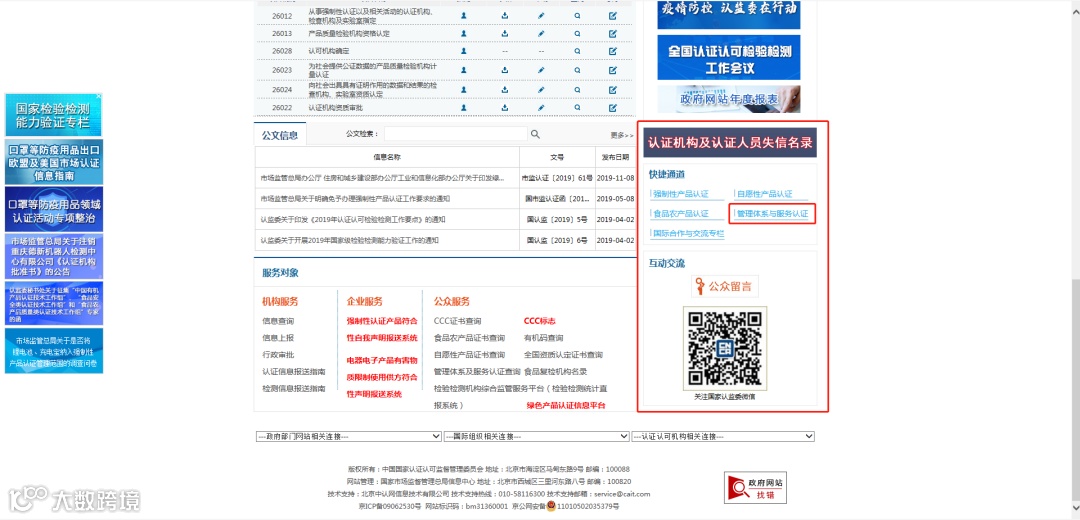
Task: Open the 认证认可机构相关连接 dropdown
Action: (x=723, y=436)
